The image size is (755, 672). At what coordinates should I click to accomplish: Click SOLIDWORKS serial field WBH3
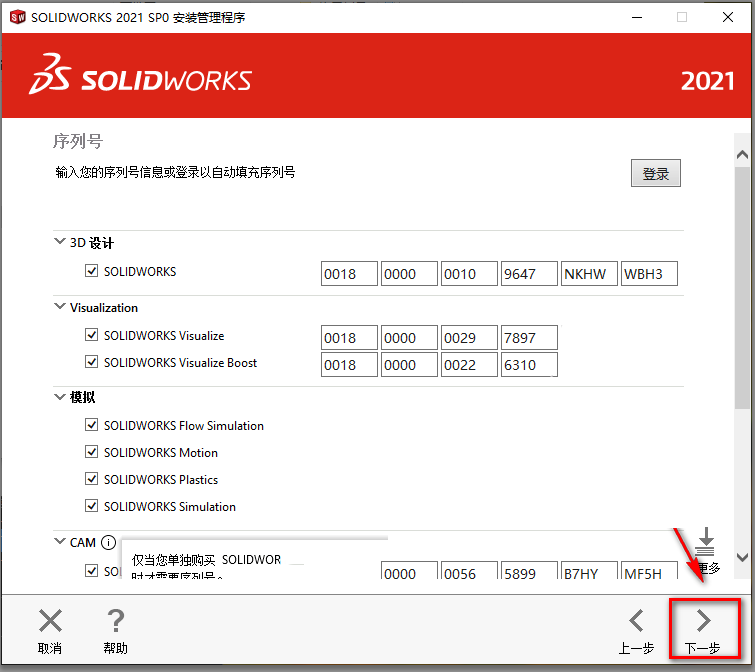pos(649,273)
